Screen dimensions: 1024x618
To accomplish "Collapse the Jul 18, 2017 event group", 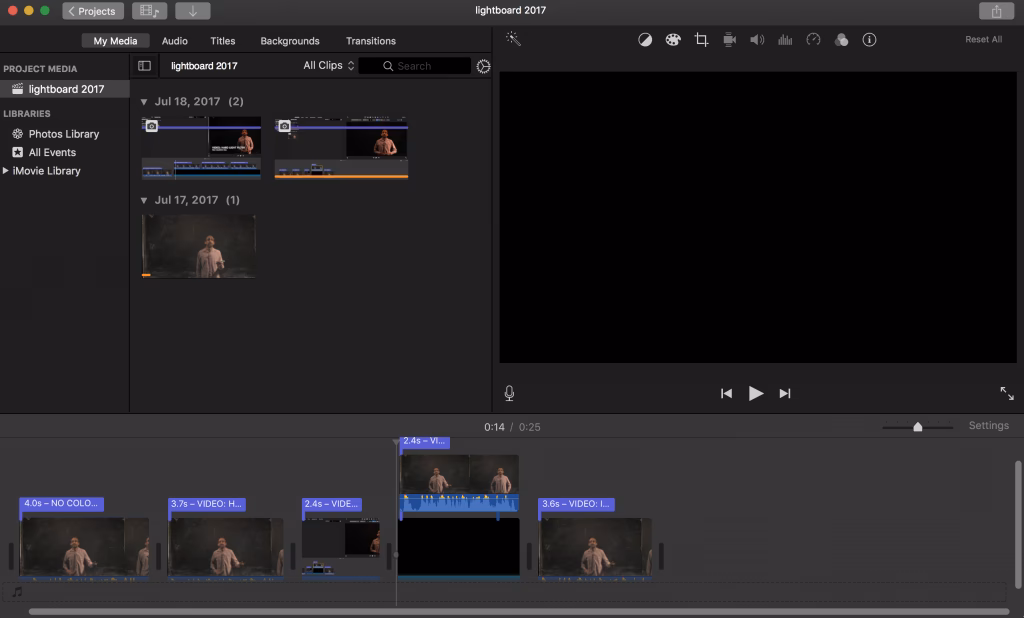I will pyautogui.click(x=145, y=101).
